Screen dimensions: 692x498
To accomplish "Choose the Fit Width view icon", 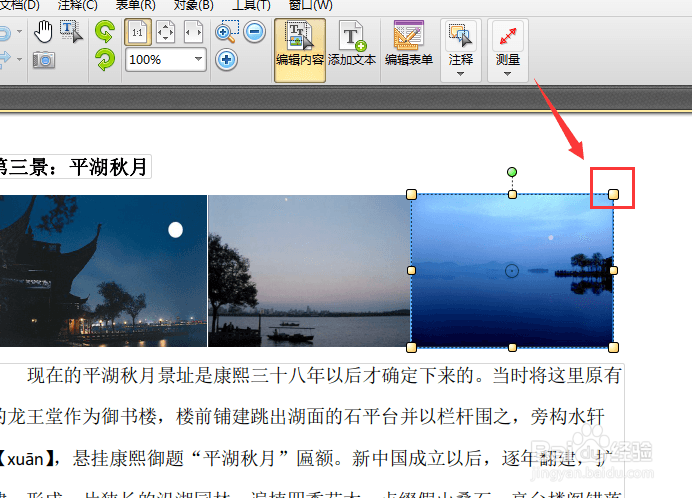I will [193, 32].
